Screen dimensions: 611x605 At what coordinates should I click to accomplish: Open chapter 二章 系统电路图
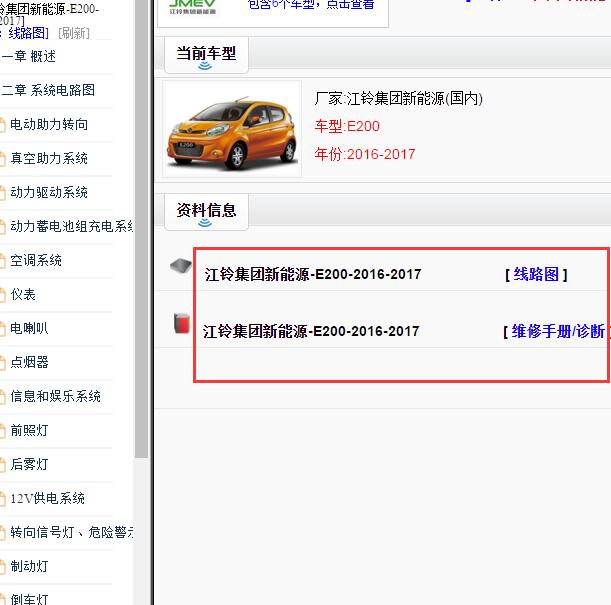point(48,90)
